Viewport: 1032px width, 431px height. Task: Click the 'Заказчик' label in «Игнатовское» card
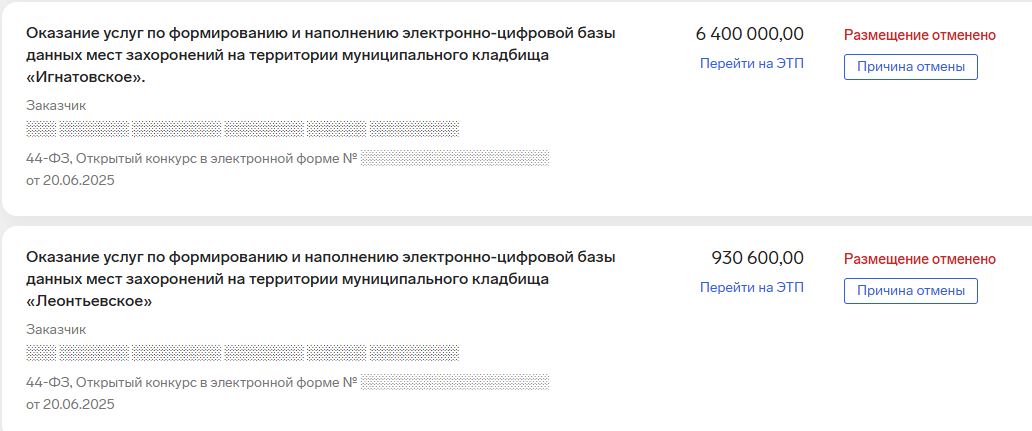point(56,105)
